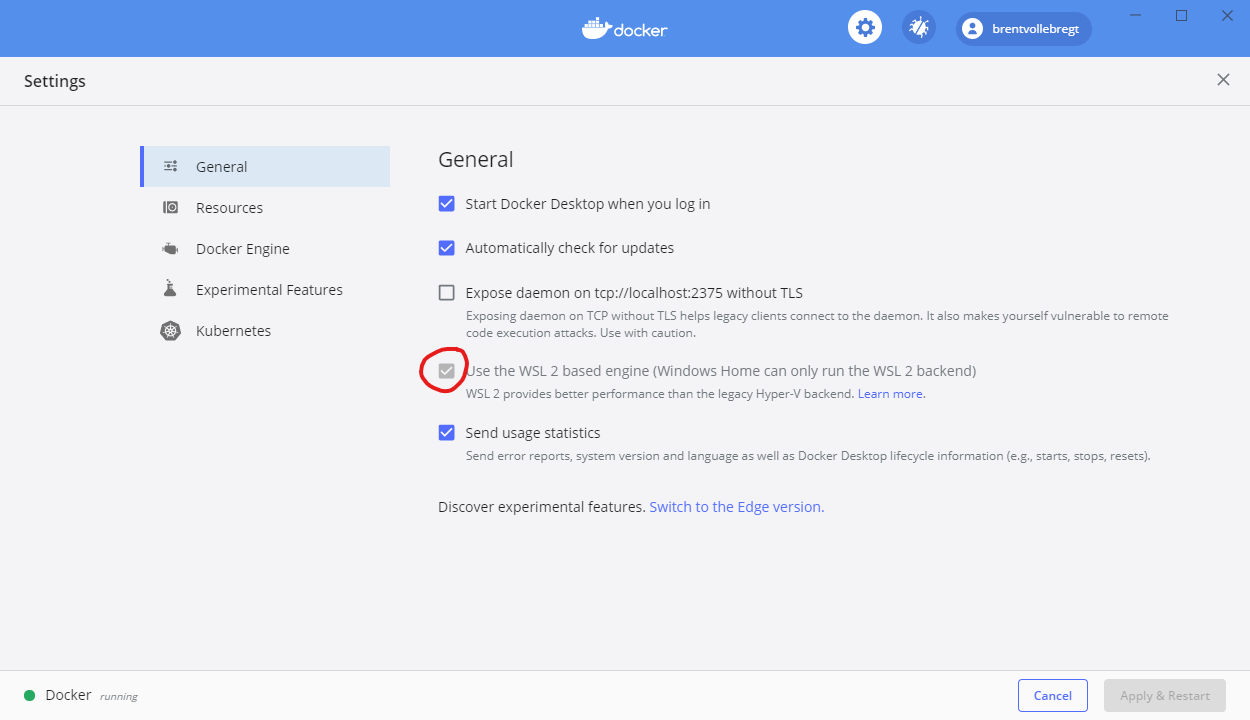Open the troubleshoot bug icon
The image size is (1250, 720).
[x=919, y=27]
